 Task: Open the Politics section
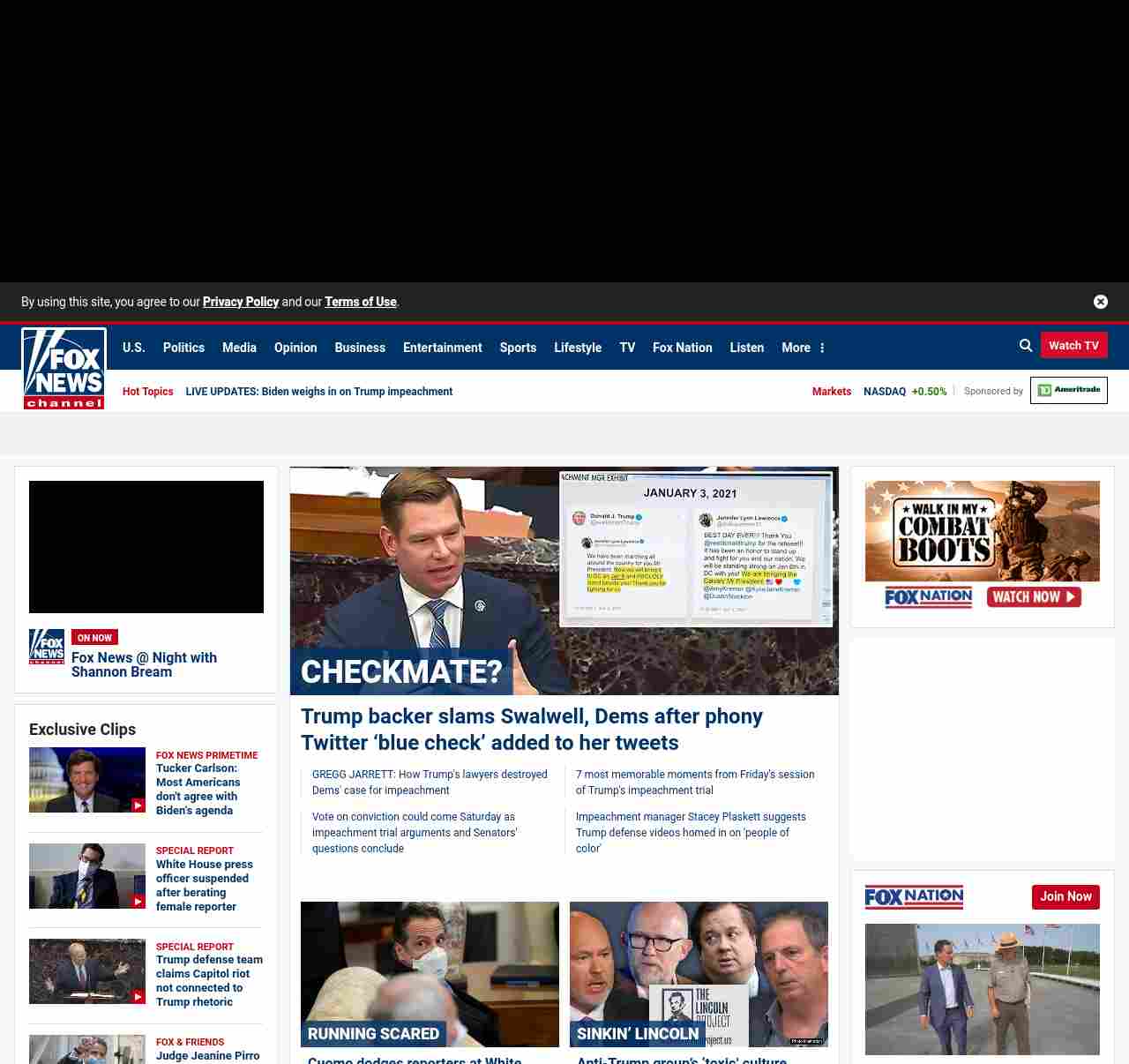[x=183, y=348]
